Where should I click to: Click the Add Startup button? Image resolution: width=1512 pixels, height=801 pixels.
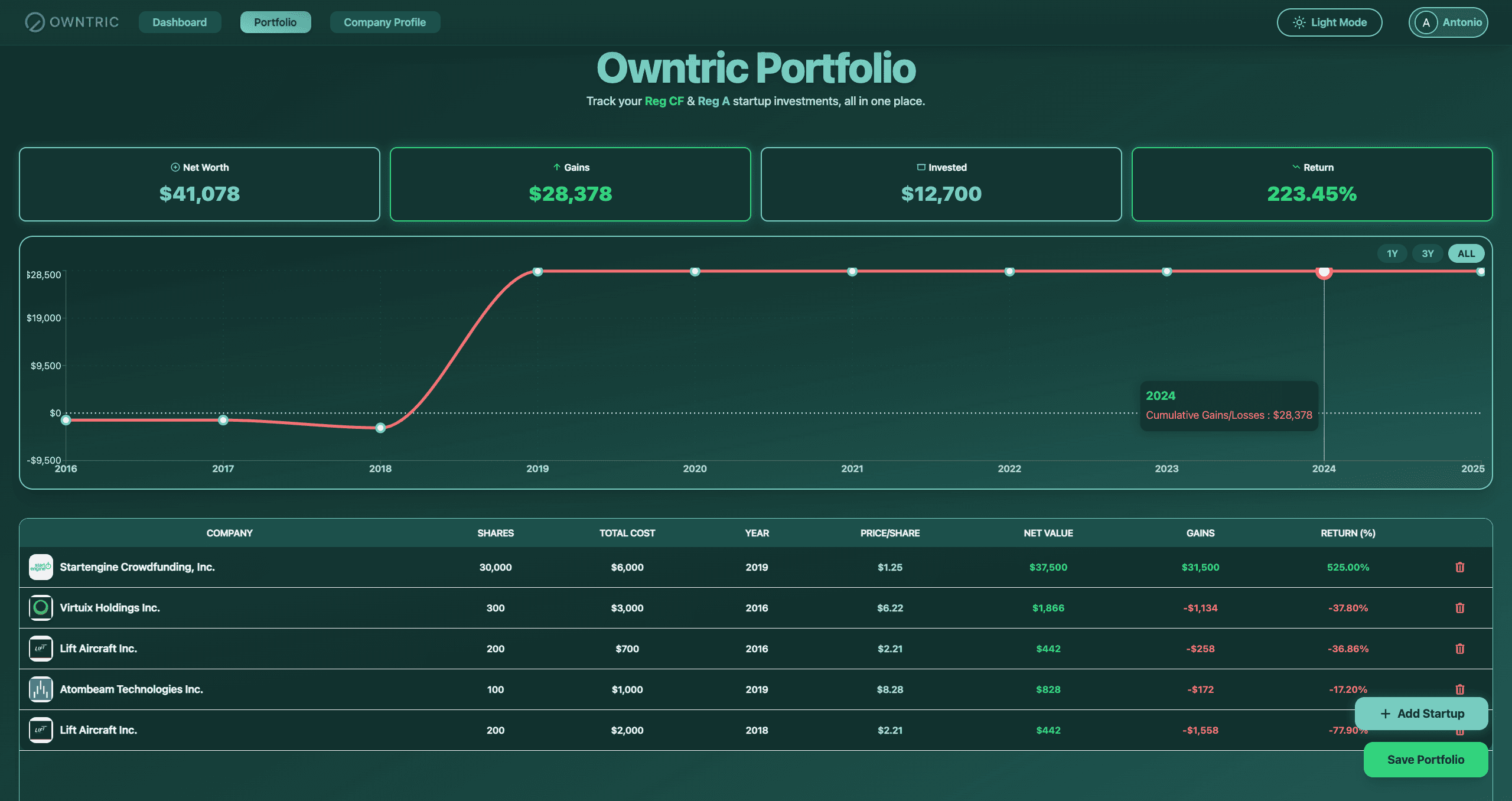(1422, 714)
